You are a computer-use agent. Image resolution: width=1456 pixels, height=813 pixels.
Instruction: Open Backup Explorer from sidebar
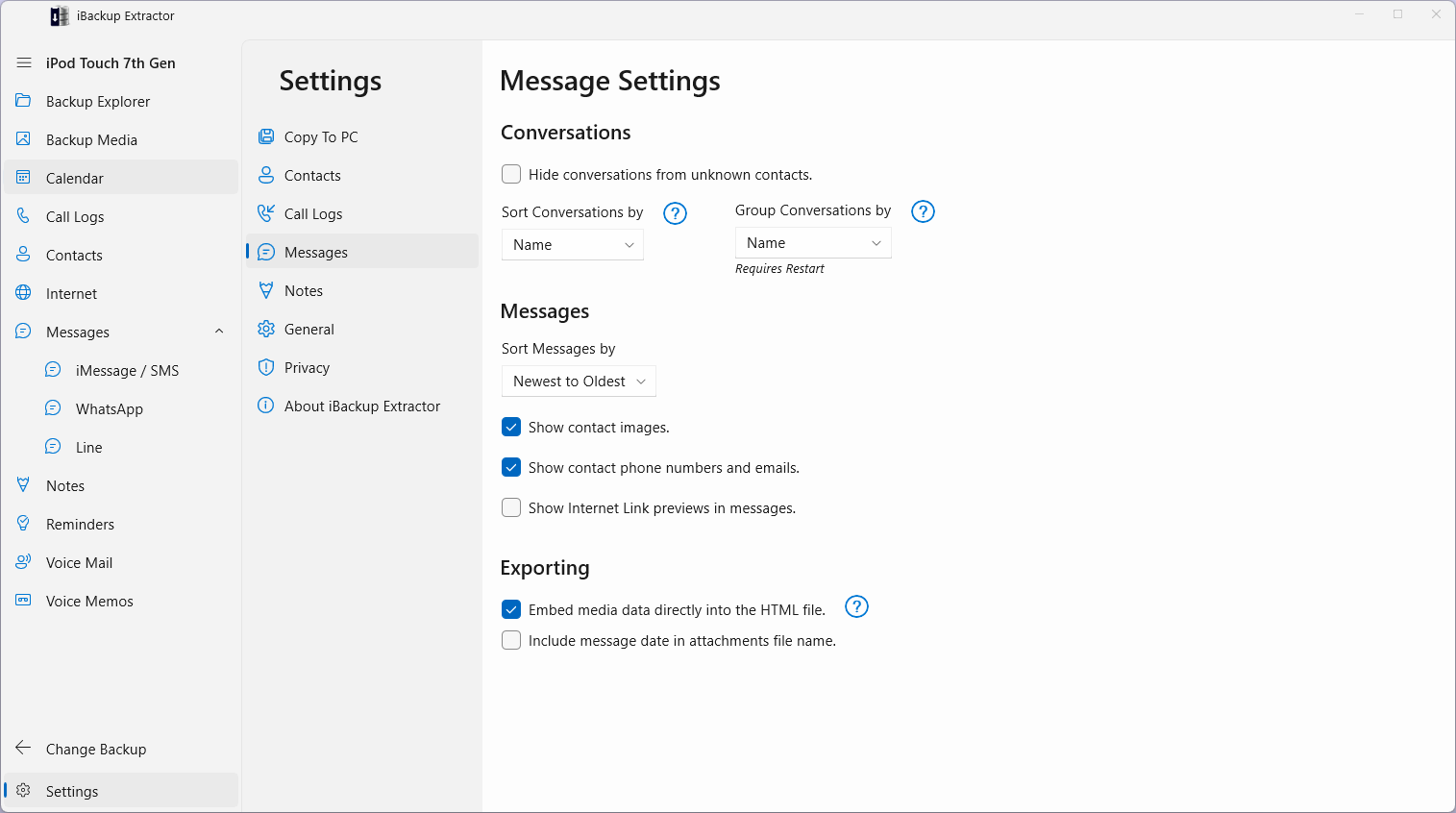97,102
